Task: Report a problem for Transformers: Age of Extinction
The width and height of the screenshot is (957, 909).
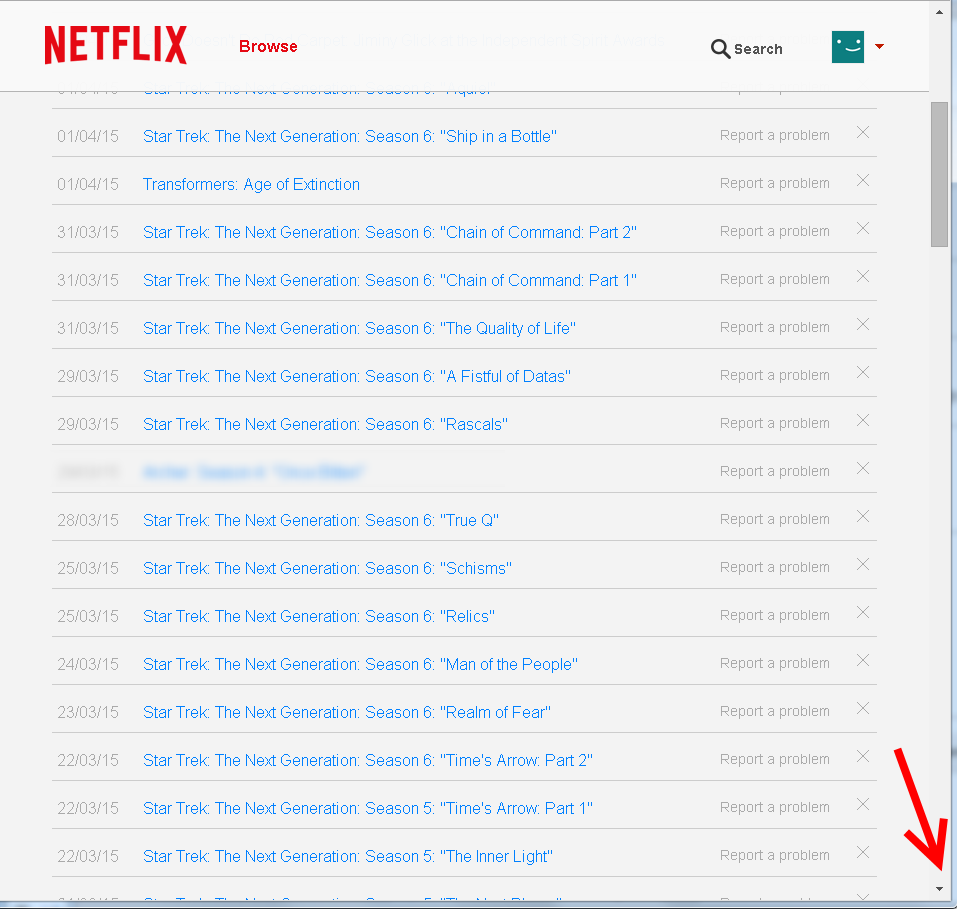Action: 775,183
